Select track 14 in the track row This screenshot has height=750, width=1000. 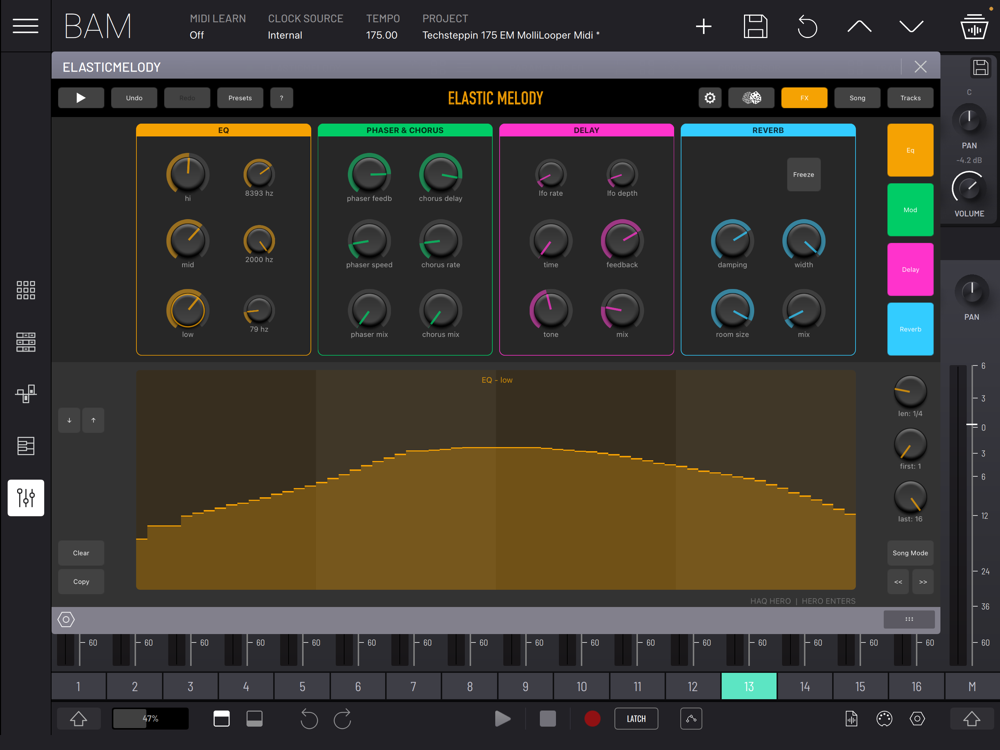point(804,687)
